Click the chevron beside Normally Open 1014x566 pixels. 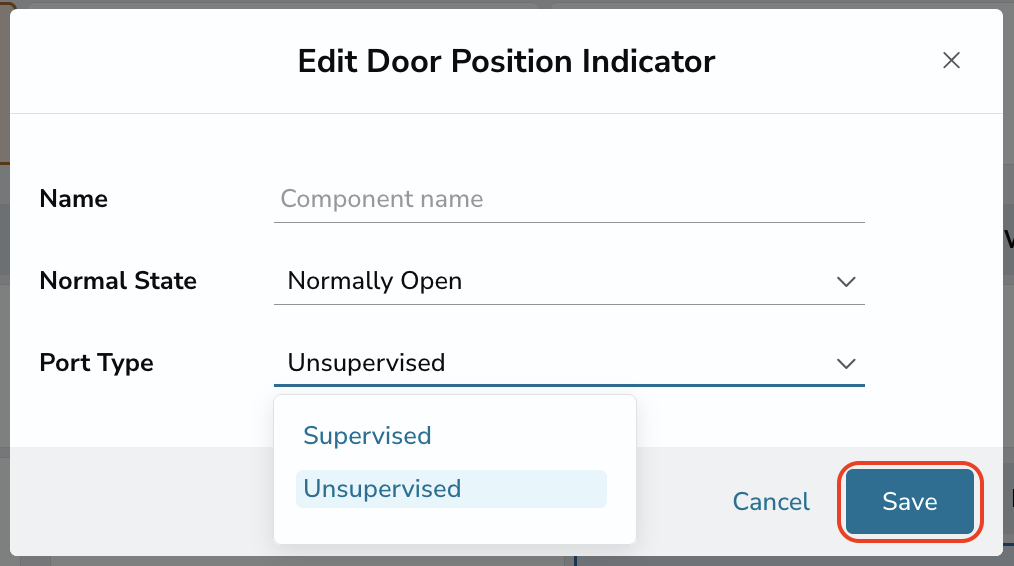pyautogui.click(x=846, y=282)
